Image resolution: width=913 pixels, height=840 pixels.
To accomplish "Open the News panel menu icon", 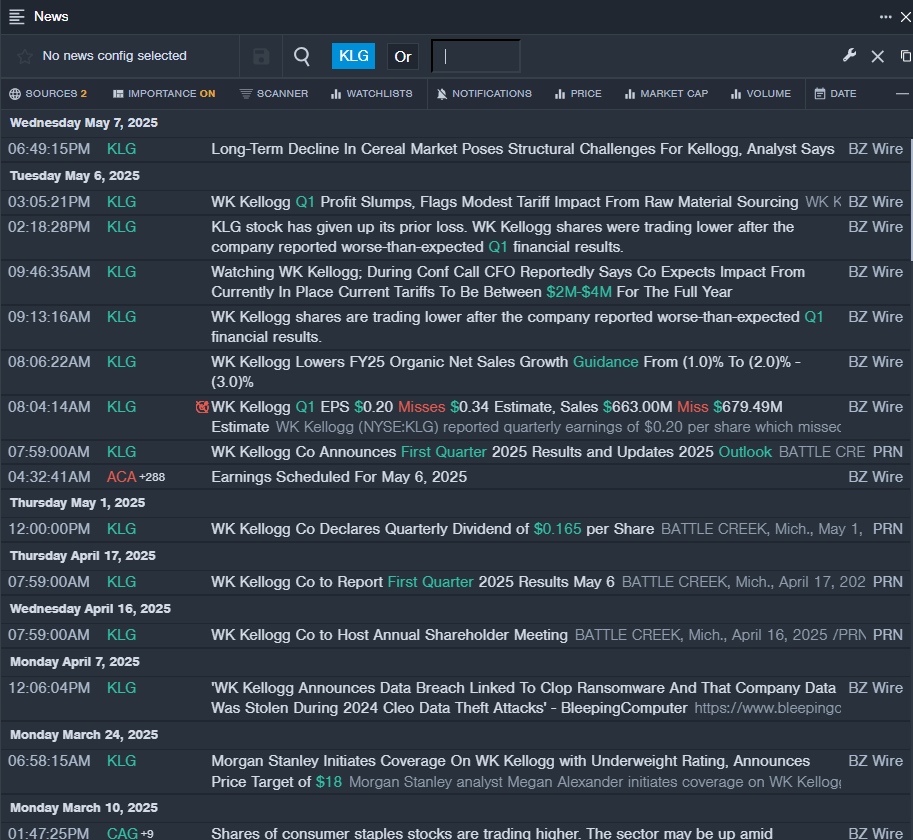I will (x=17, y=17).
